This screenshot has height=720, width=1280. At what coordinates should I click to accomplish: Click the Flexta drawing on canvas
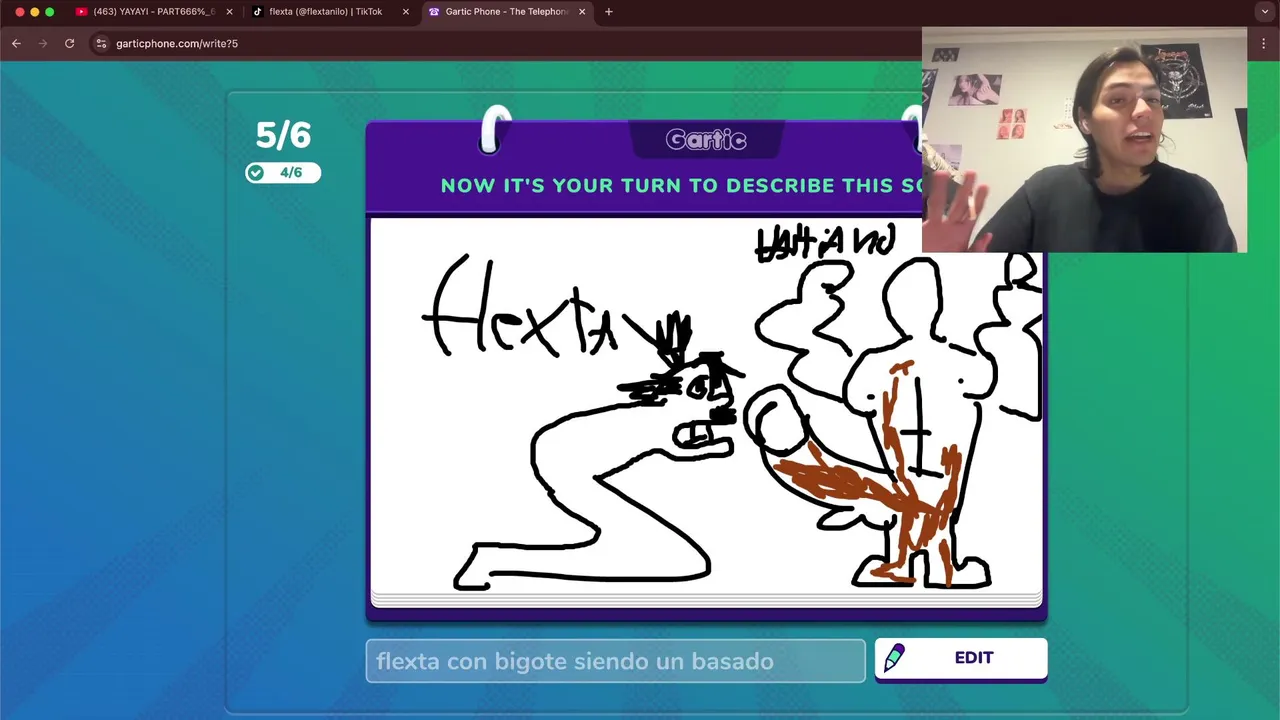[582, 420]
